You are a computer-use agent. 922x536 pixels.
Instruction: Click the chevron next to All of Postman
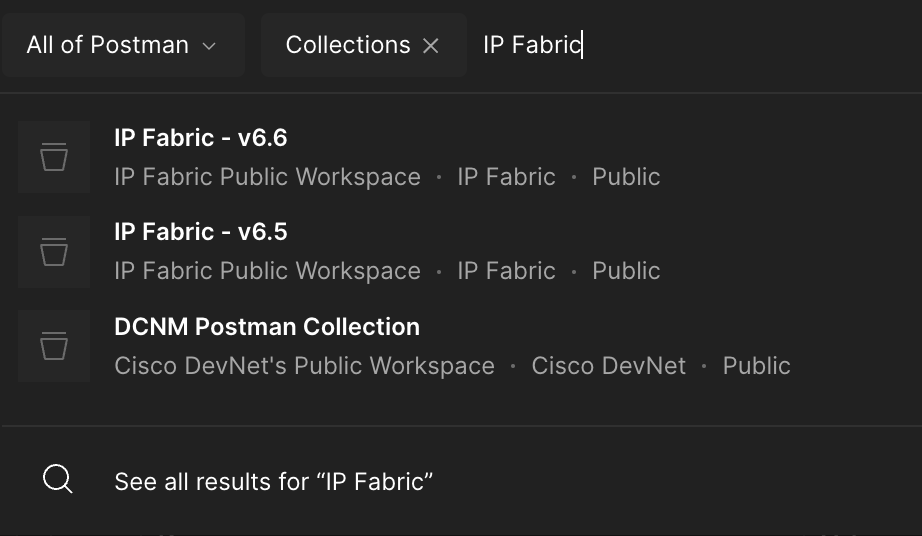coord(209,46)
